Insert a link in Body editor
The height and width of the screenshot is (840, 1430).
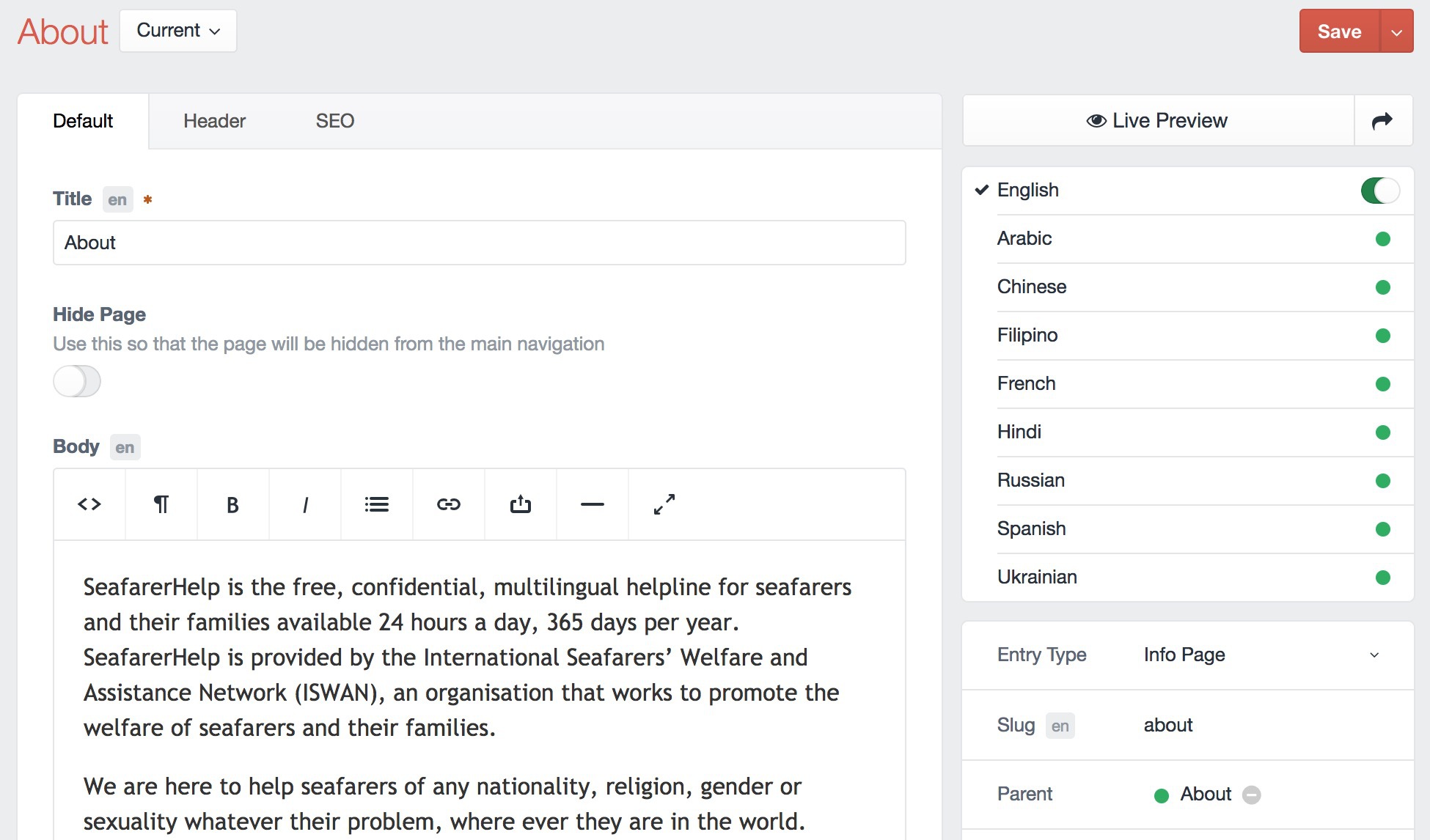[x=449, y=504]
